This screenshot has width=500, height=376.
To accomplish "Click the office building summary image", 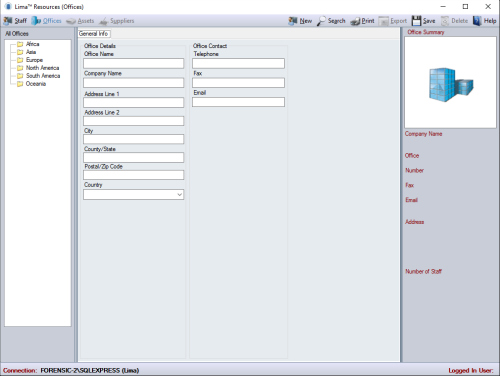I will (450, 84).
